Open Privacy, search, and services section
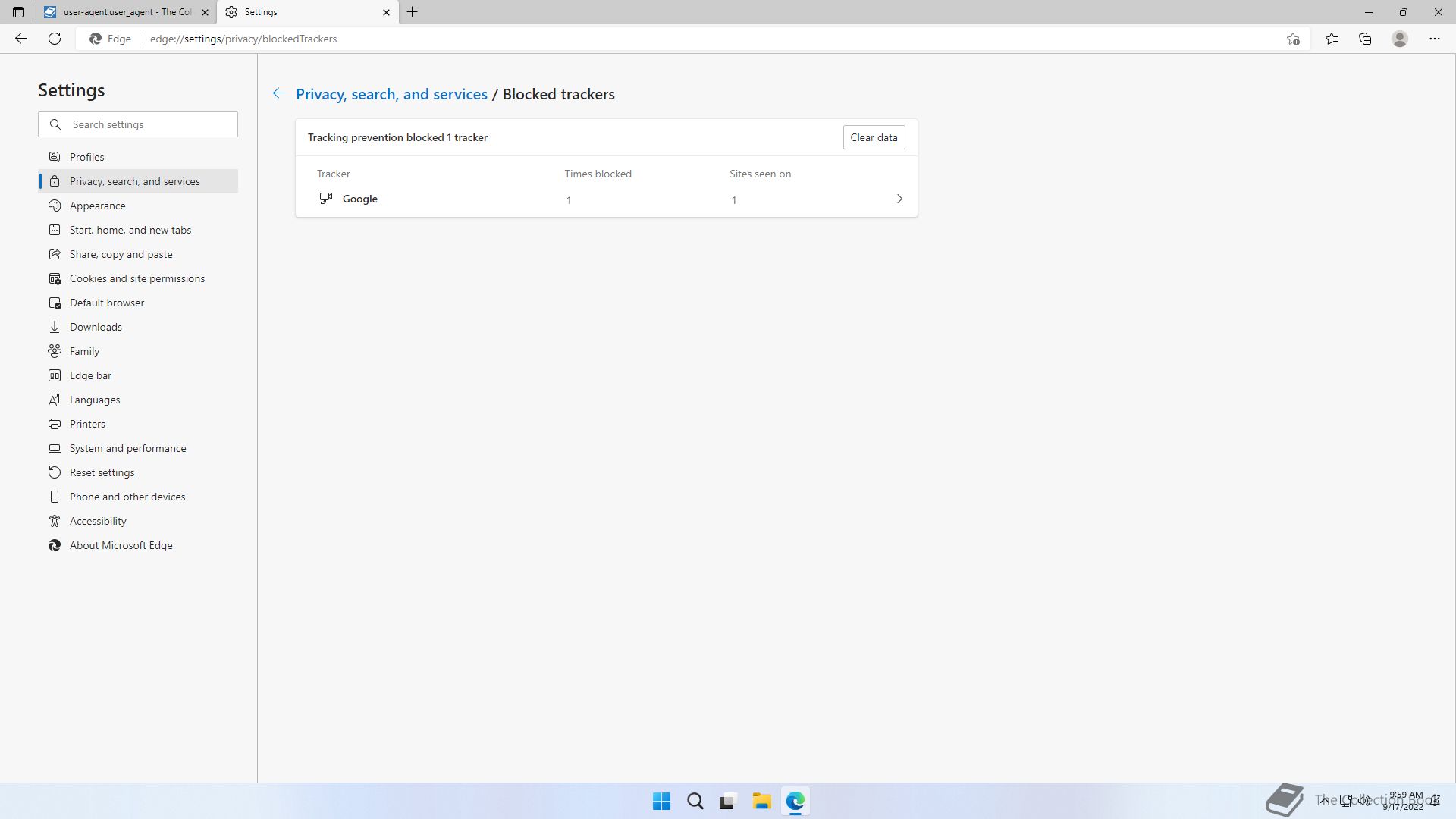Viewport: 1456px width, 819px height. 138,181
